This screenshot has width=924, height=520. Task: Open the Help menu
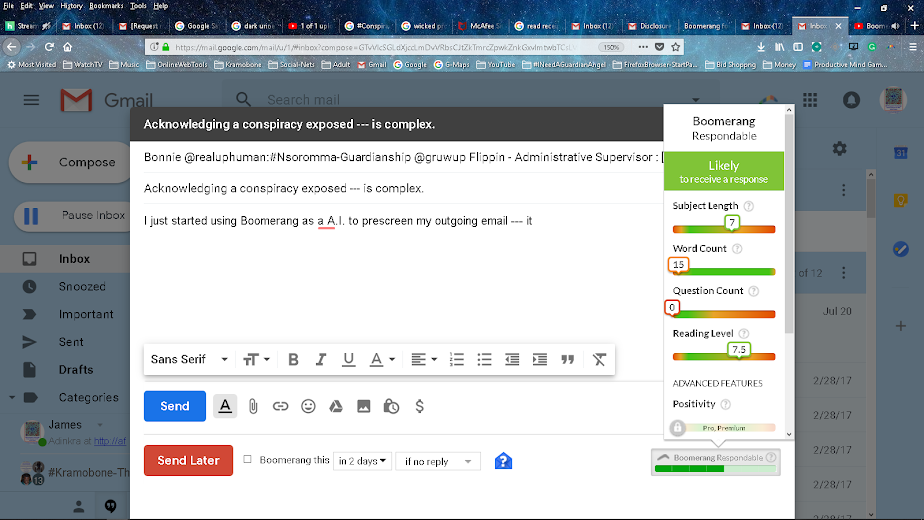click(160, 6)
